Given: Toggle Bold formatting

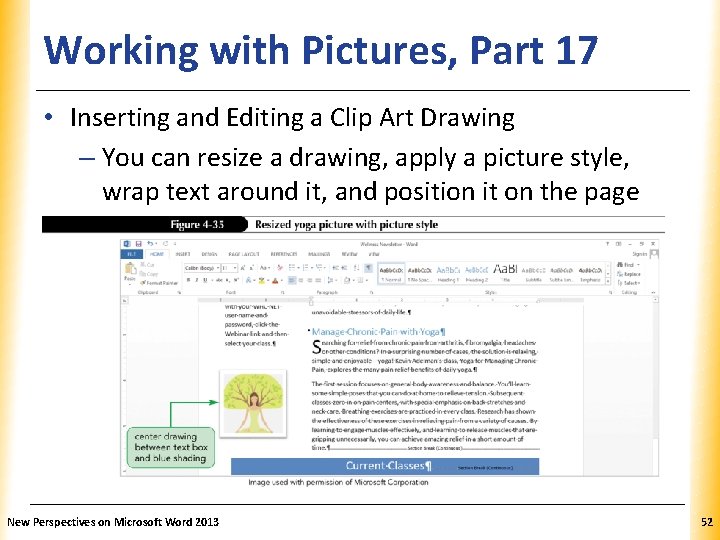Looking at the screenshot, I should [x=188, y=280].
